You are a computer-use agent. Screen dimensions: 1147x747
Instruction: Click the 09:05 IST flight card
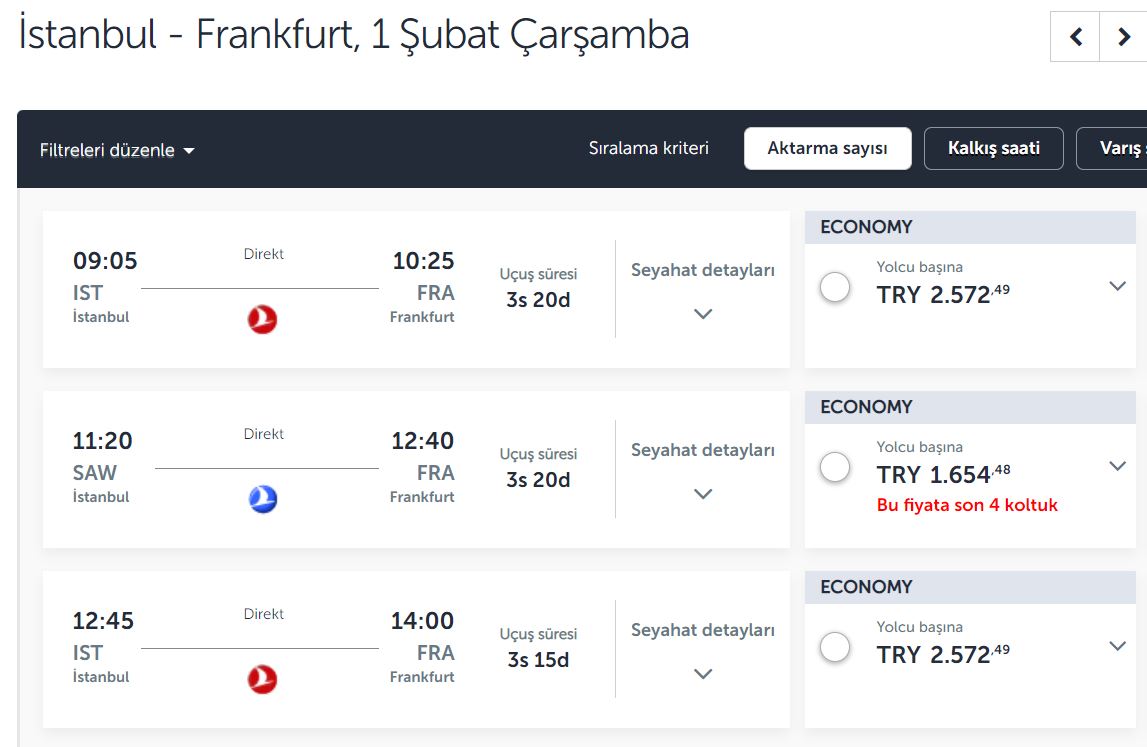coord(416,290)
